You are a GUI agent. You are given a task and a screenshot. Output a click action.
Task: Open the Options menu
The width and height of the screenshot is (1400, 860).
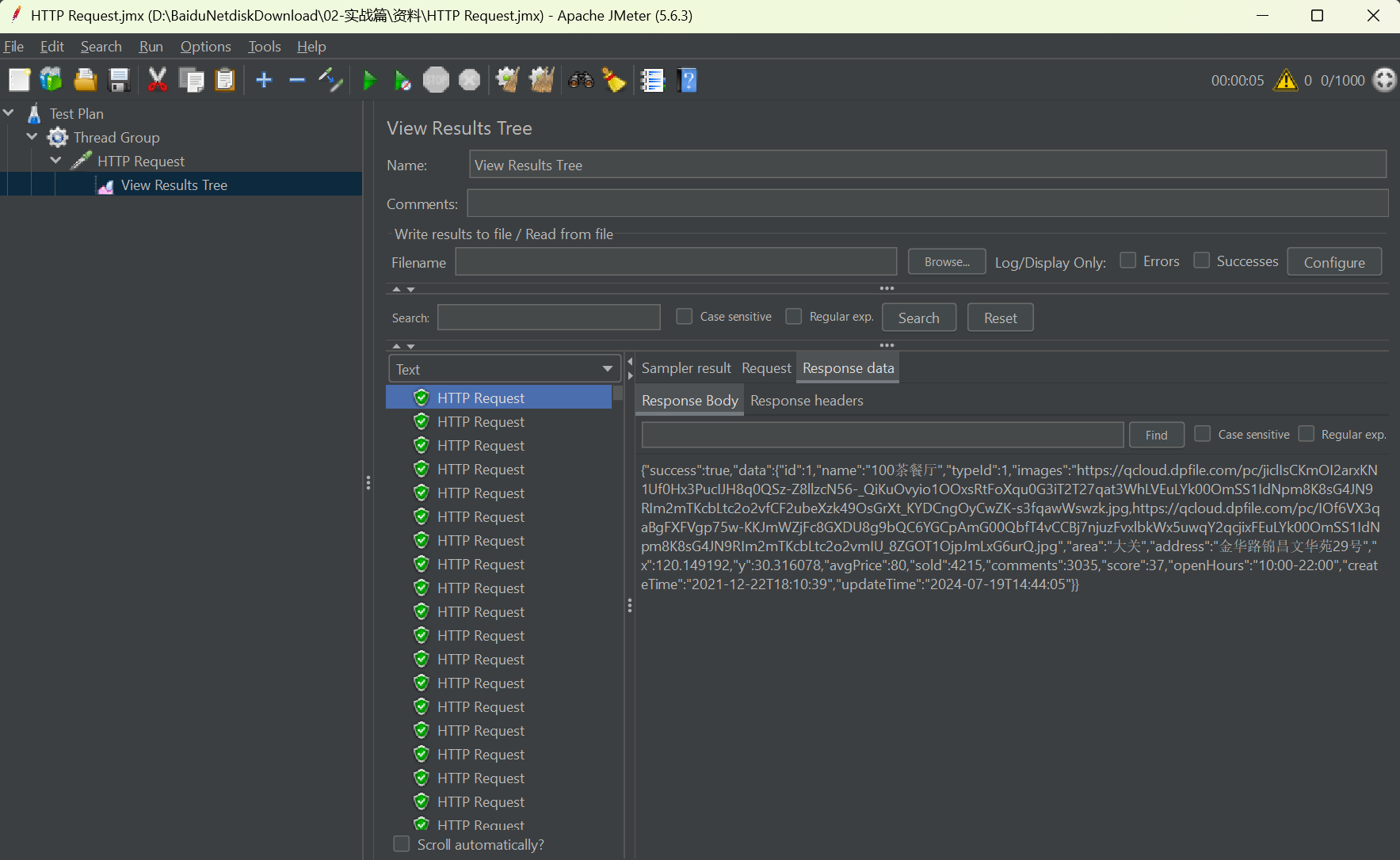pos(206,47)
